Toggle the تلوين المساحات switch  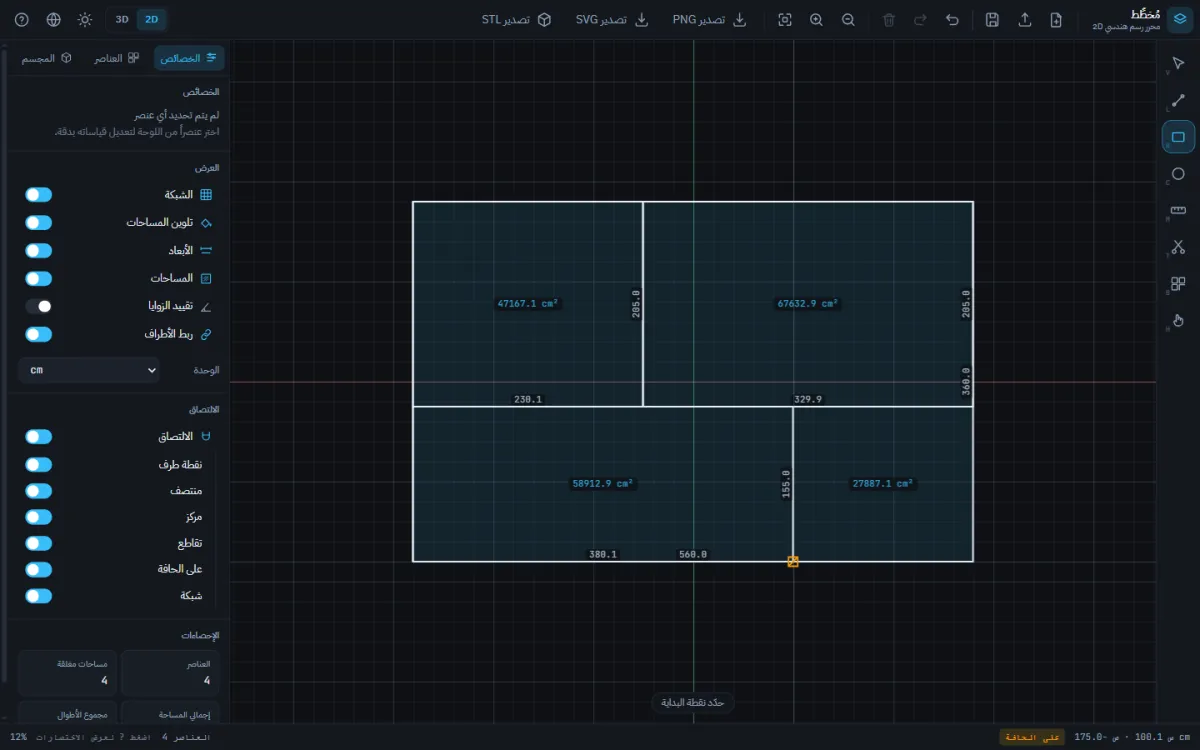coord(38,223)
